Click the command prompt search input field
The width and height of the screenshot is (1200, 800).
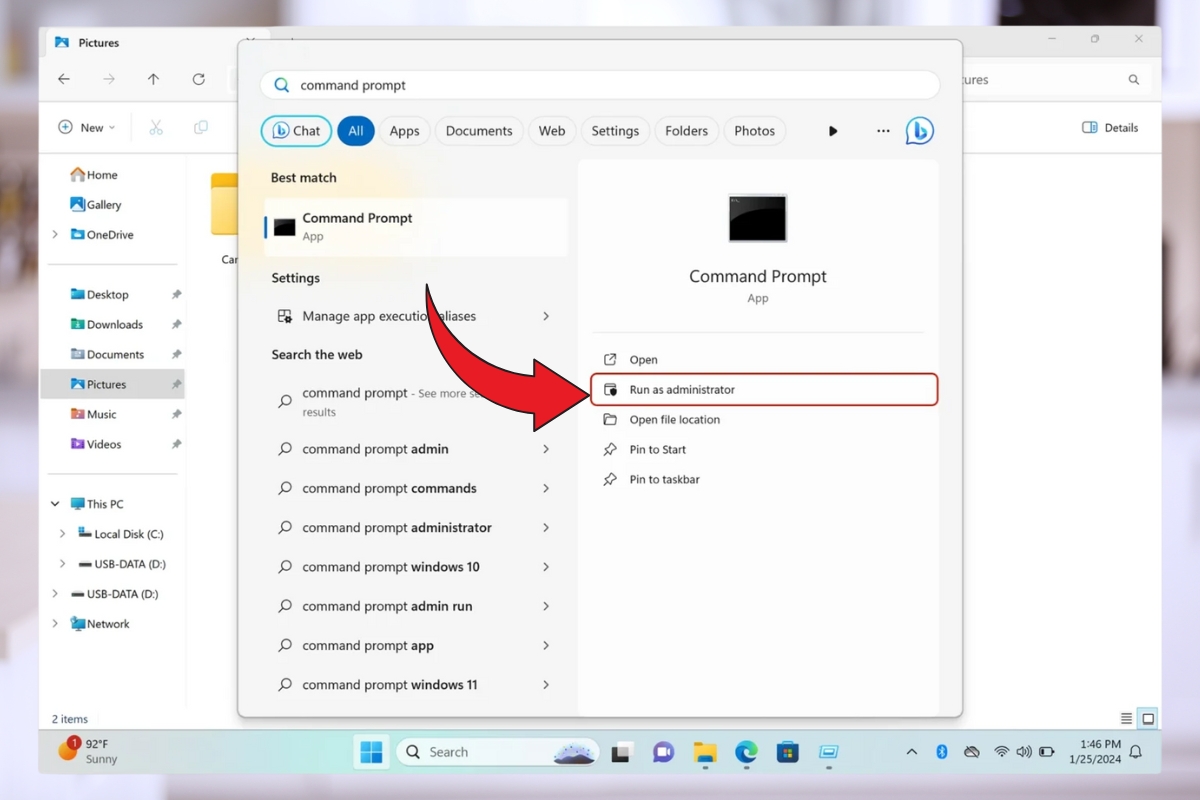tap(600, 85)
